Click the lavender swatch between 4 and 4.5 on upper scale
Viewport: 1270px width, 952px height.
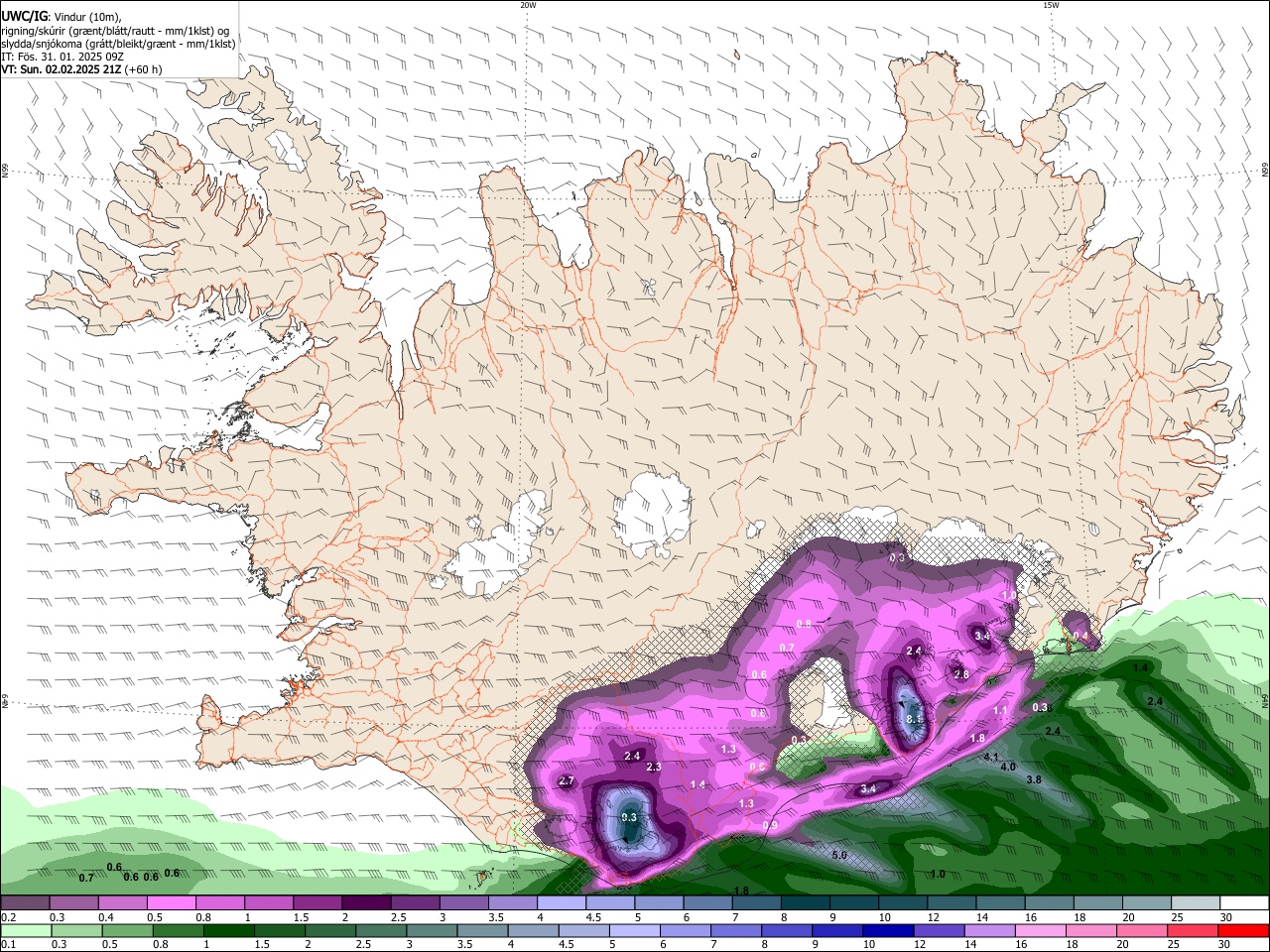[561, 903]
